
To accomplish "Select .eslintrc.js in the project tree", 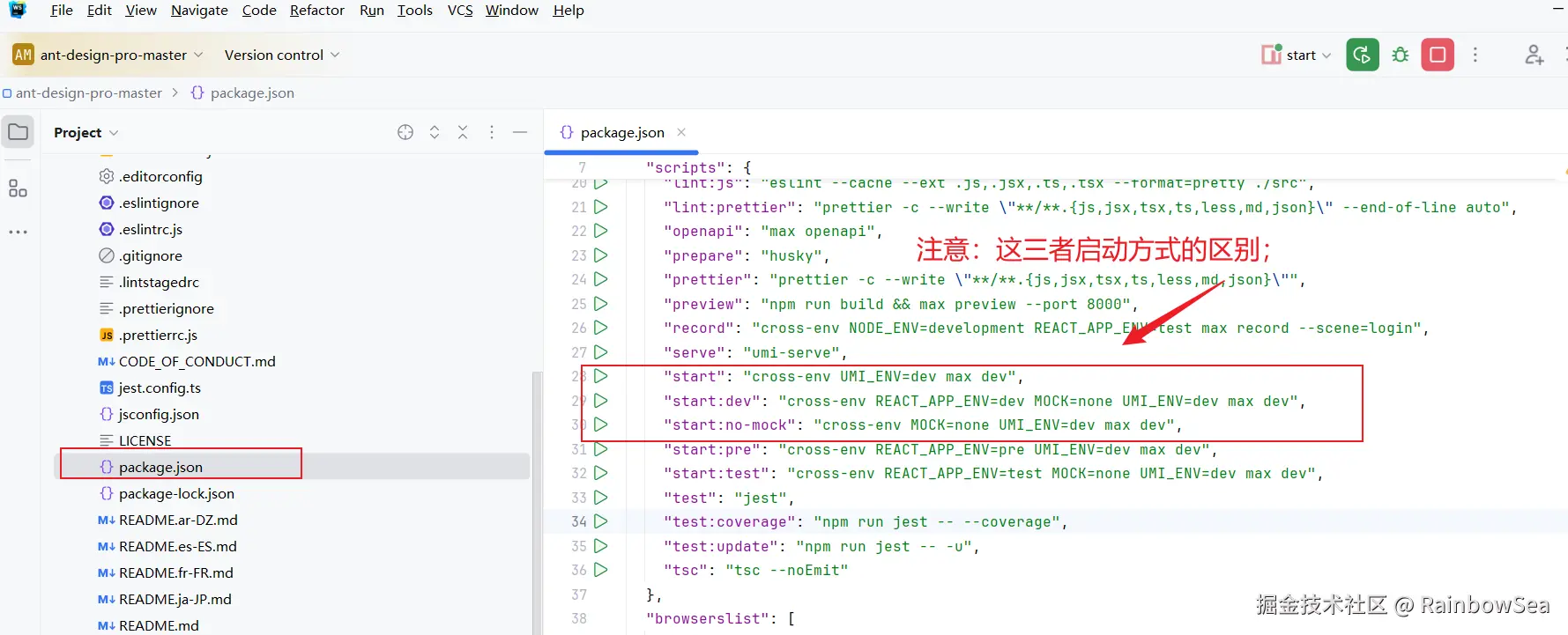I will [151, 229].
